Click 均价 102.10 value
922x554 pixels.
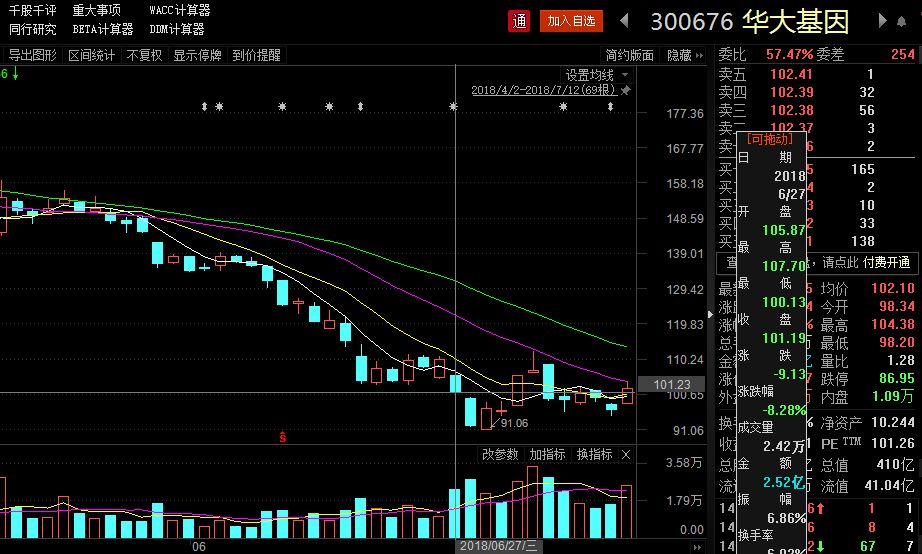point(893,288)
